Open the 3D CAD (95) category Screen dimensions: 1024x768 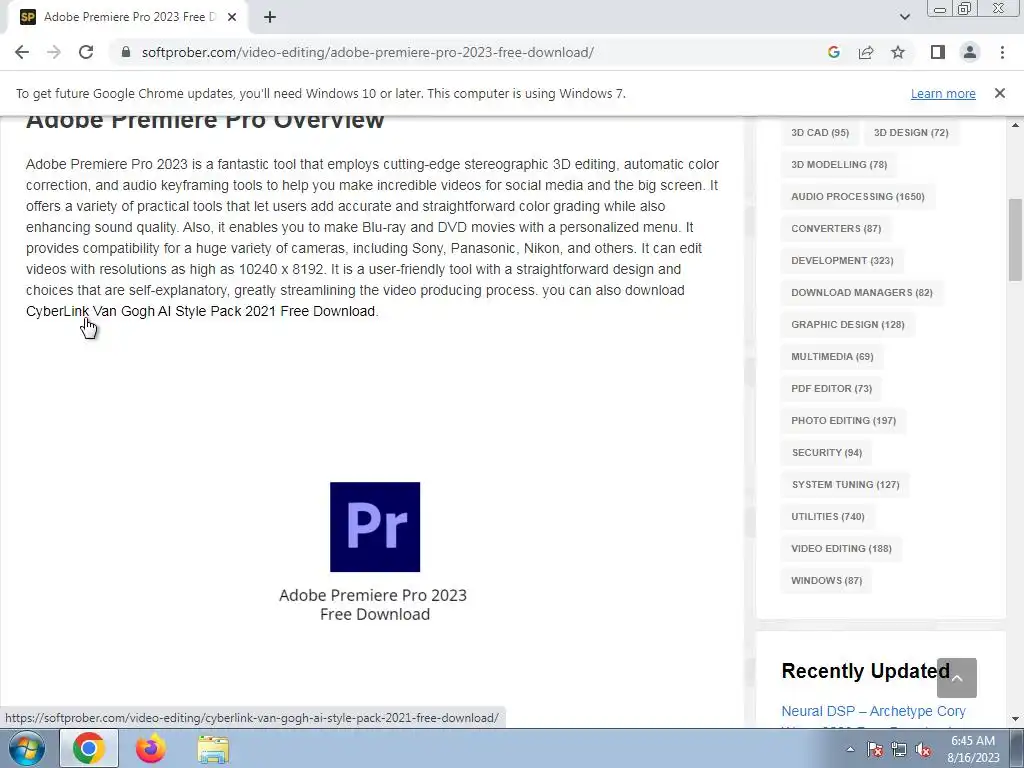pyautogui.click(x=820, y=133)
